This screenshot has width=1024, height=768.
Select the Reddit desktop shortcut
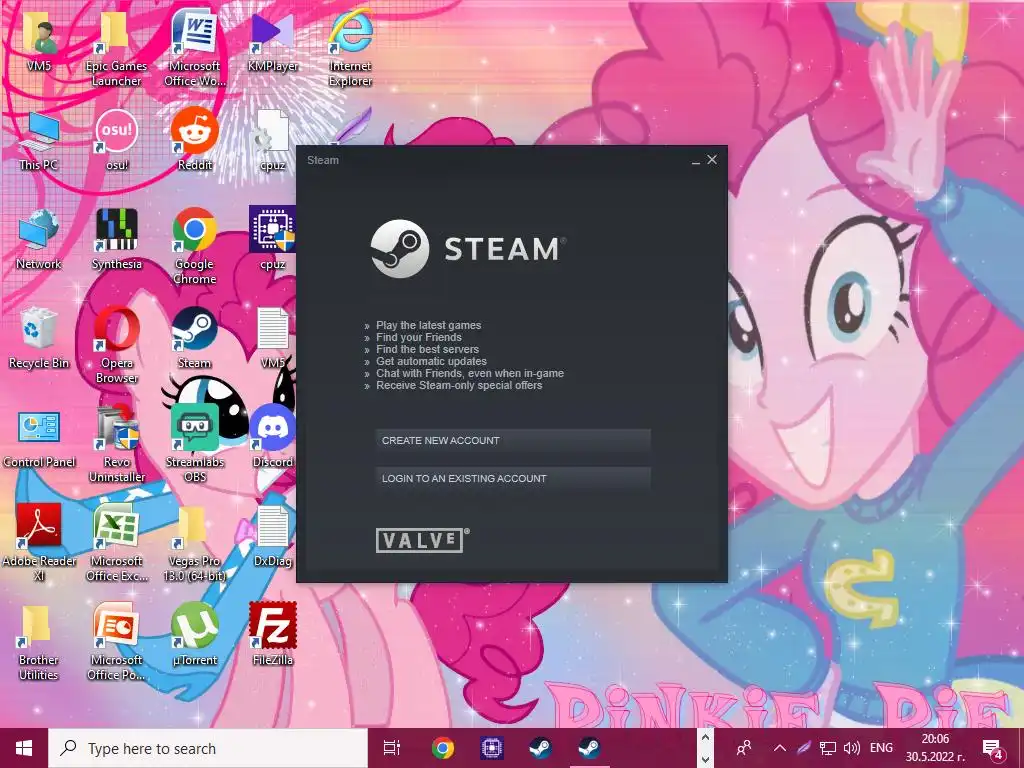pos(195,140)
